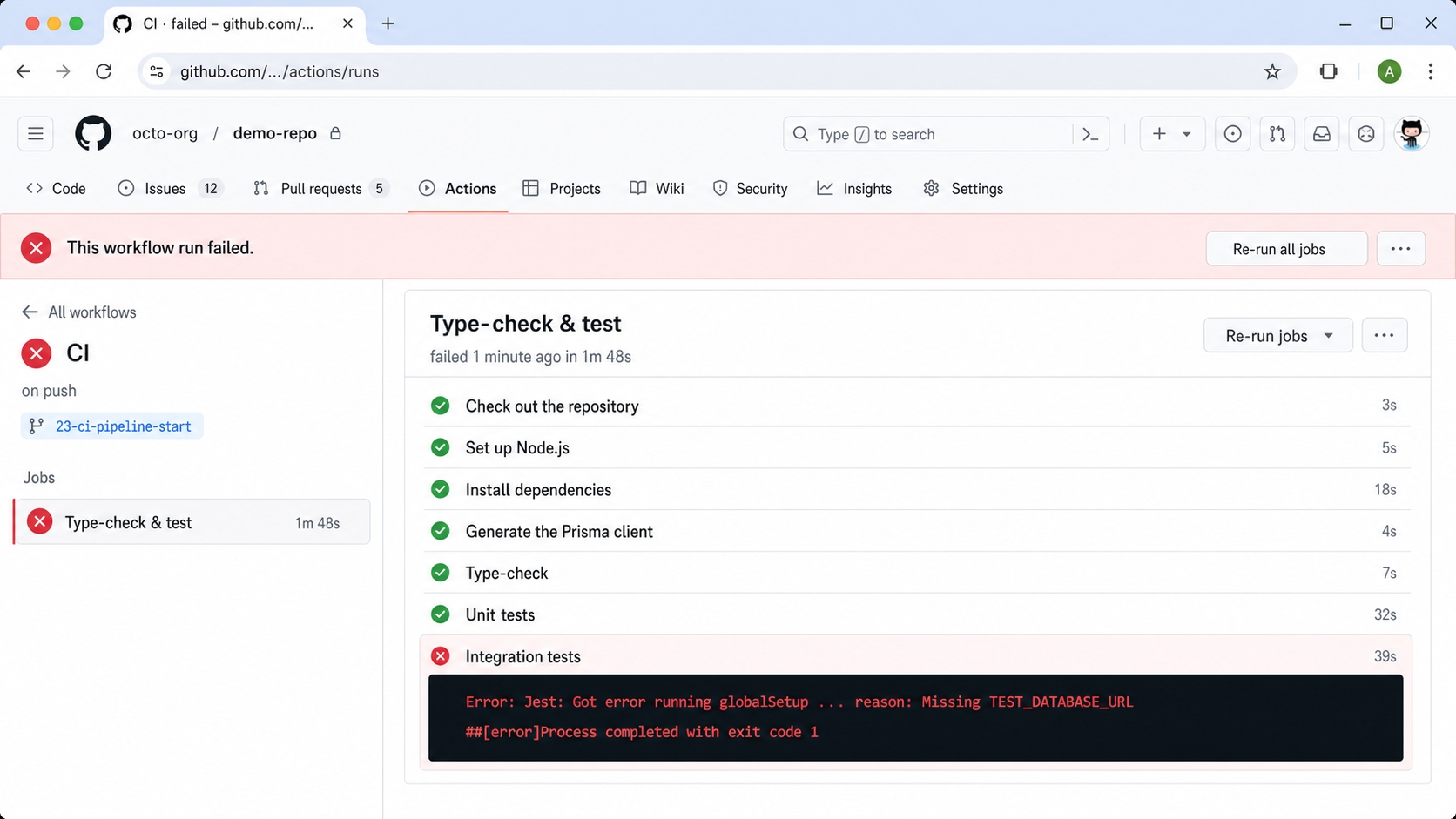Go to GitHub home via Octocat logo

coord(93,134)
